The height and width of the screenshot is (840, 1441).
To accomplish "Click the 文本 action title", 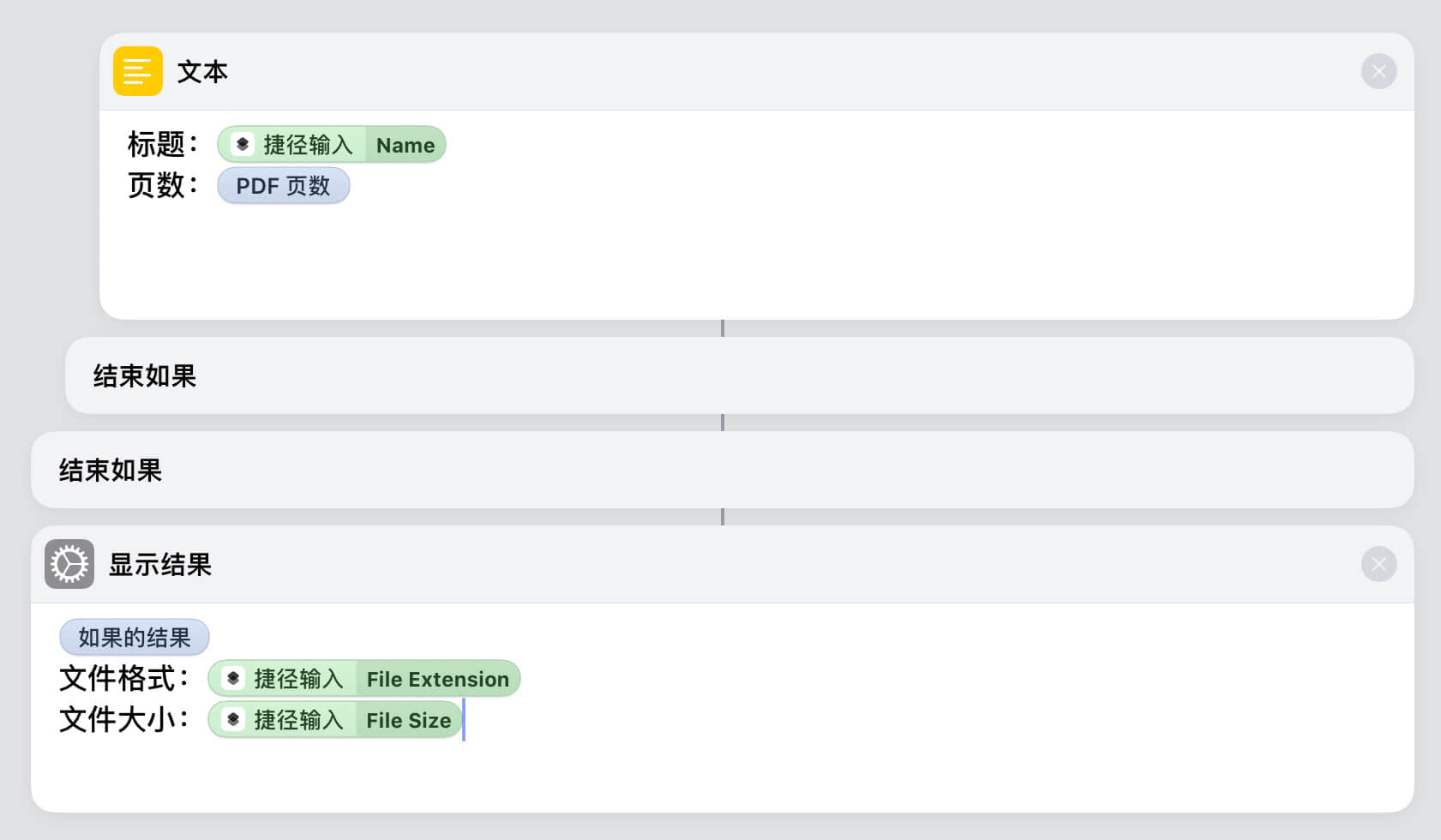I will coord(202,72).
